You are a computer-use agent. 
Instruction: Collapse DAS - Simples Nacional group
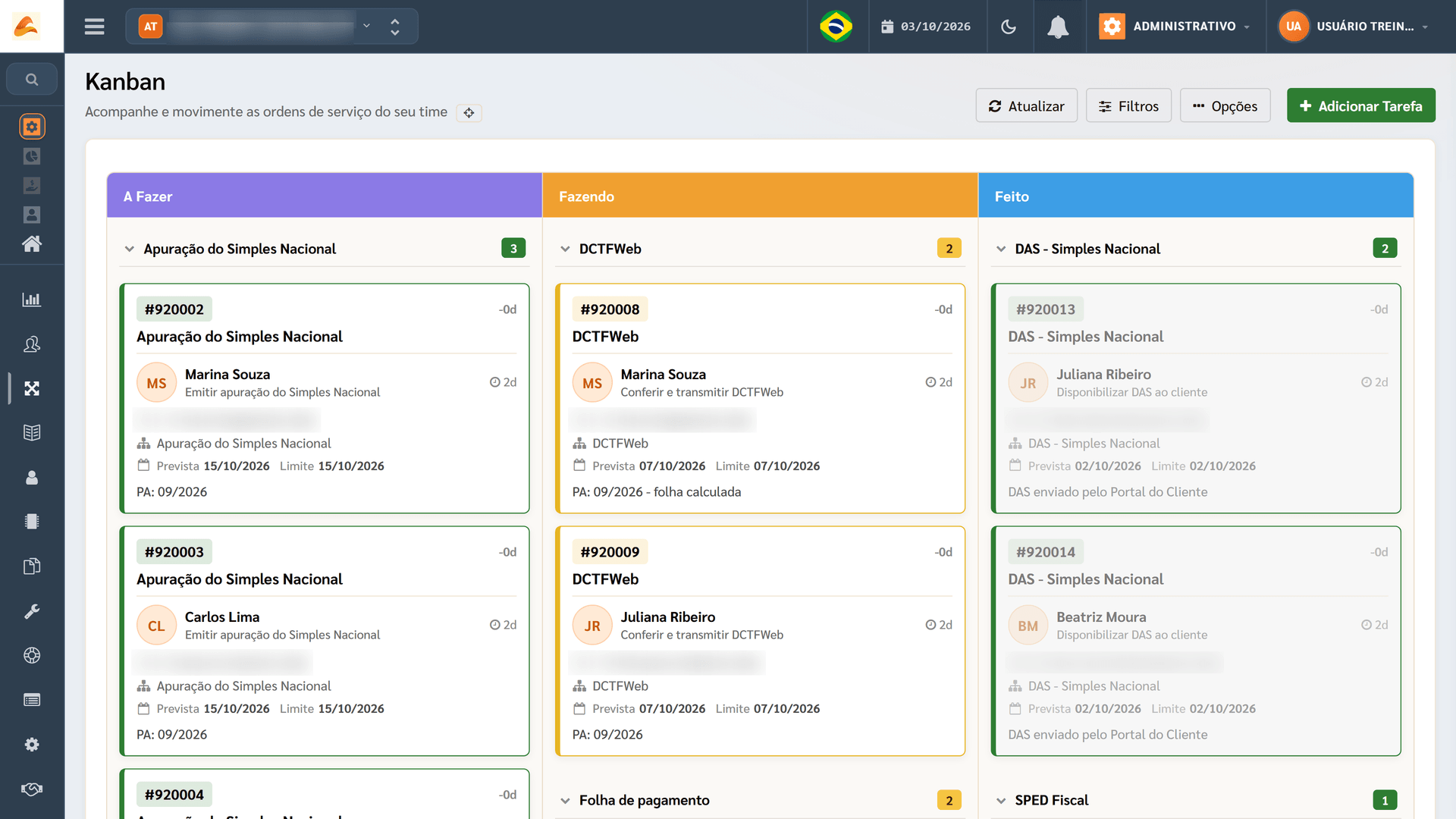click(1001, 249)
